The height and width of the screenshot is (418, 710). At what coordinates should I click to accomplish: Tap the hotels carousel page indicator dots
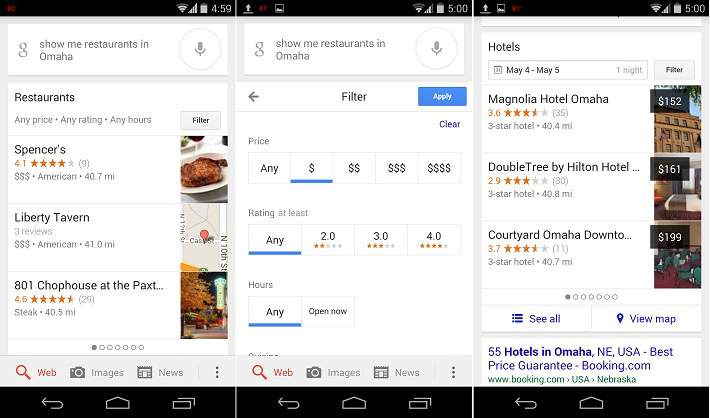point(591,297)
